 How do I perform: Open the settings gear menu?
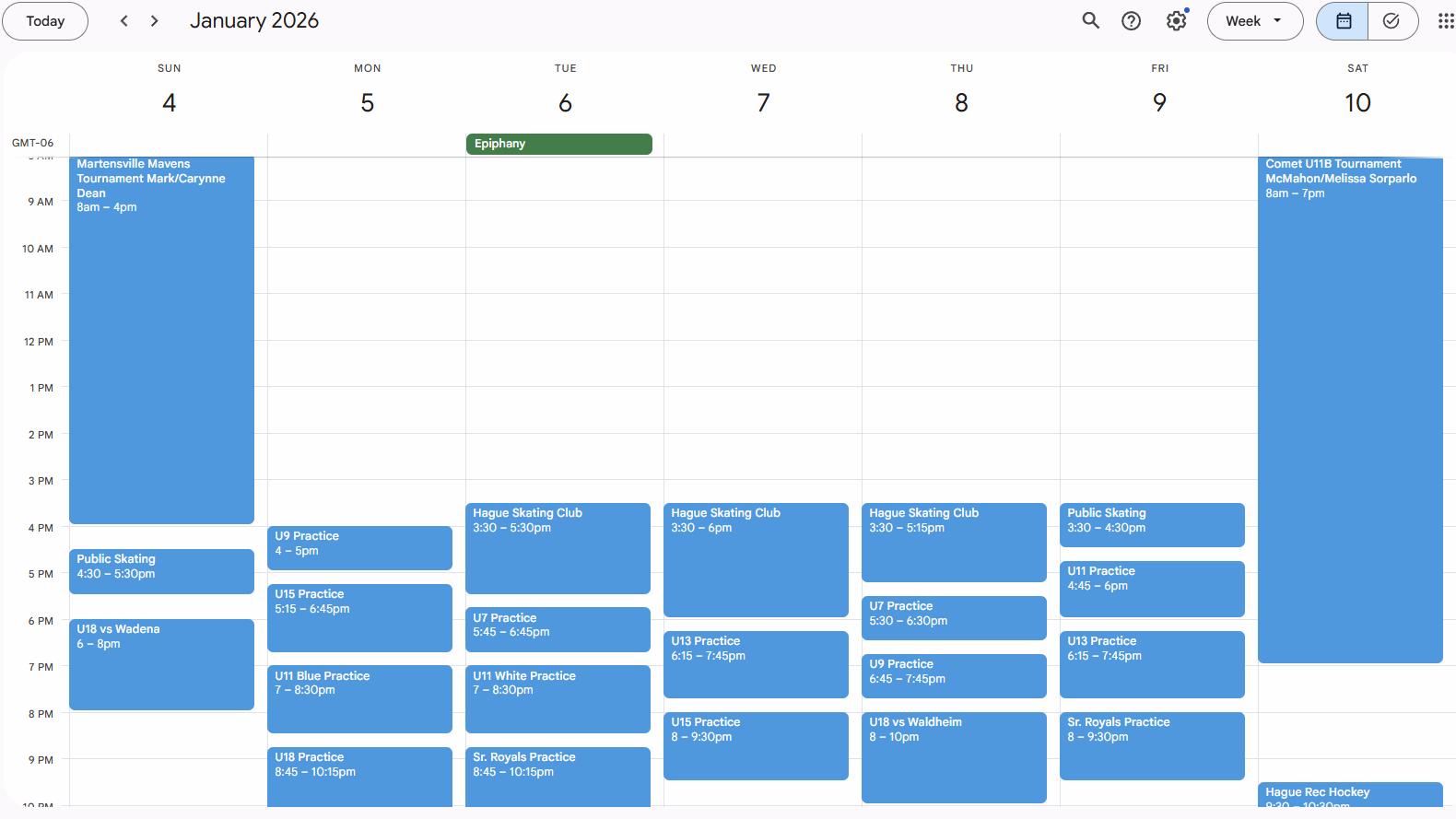1176,21
